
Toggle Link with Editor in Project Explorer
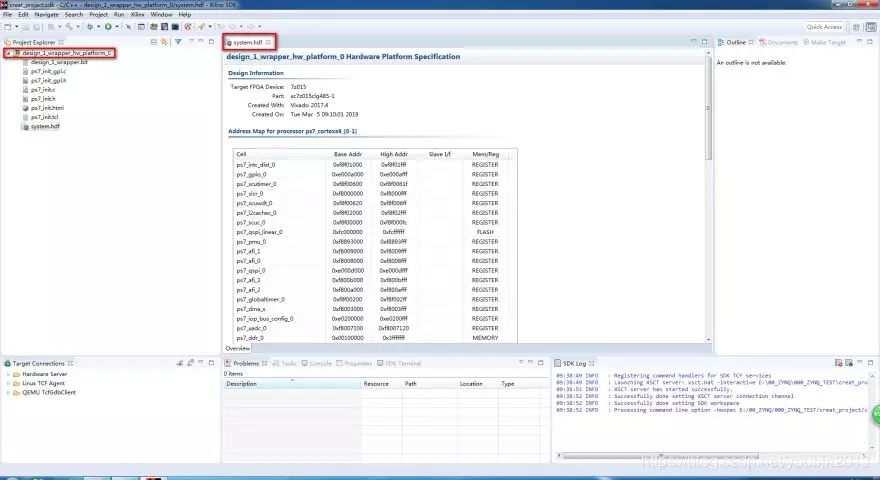click(x=165, y=42)
